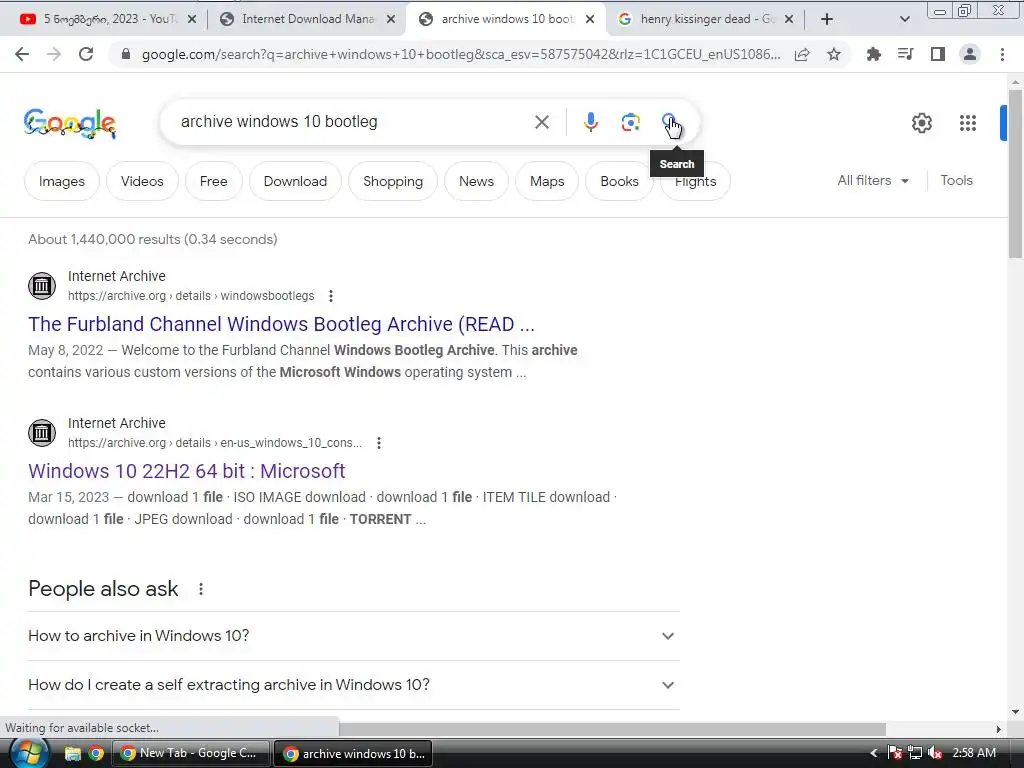Open The Furbland Channel Windows Bootleg Archive link
Screen dimensions: 1024x768
pyautogui.click(x=281, y=324)
